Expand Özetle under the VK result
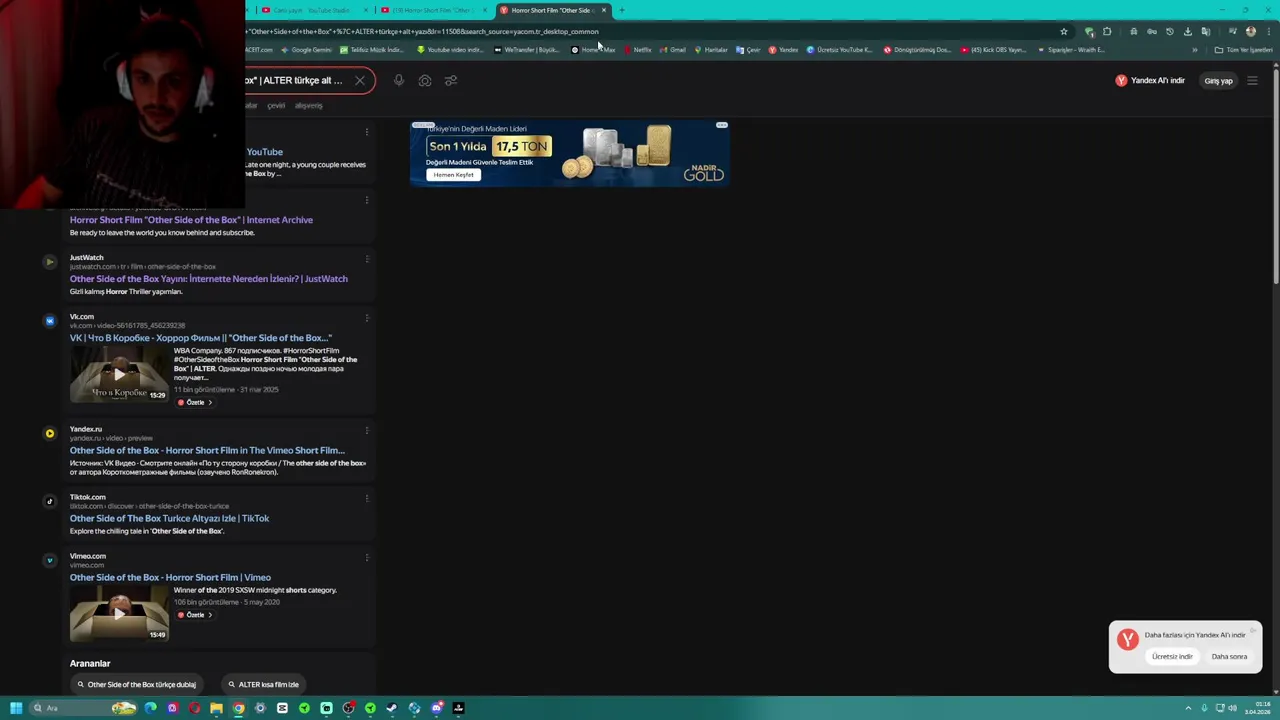Image resolution: width=1280 pixels, height=720 pixels. click(195, 403)
